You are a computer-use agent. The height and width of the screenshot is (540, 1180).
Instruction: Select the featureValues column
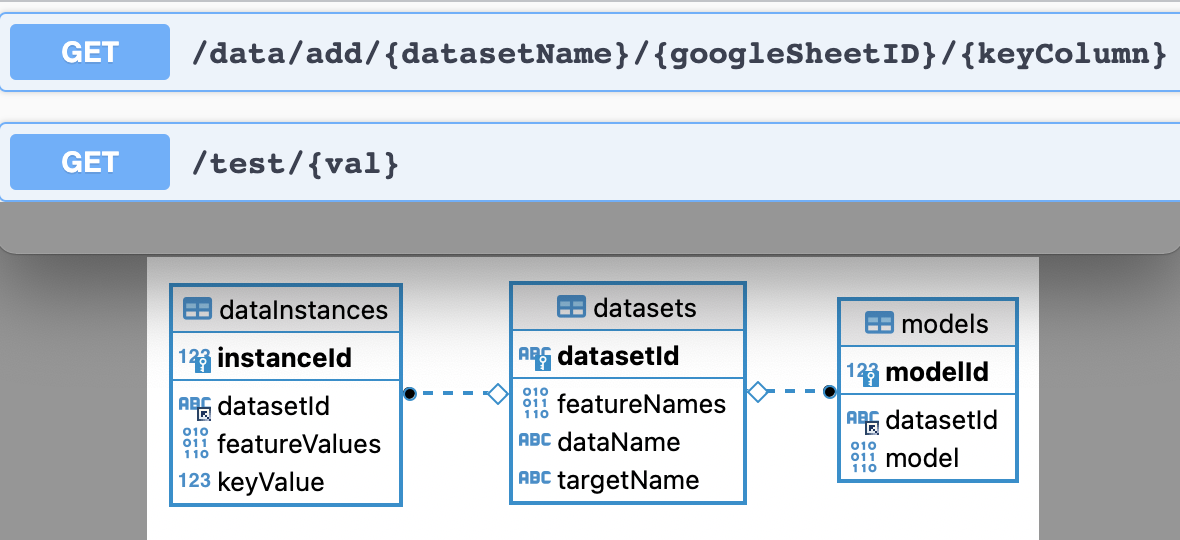pyautogui.click(x=299, y=444)
